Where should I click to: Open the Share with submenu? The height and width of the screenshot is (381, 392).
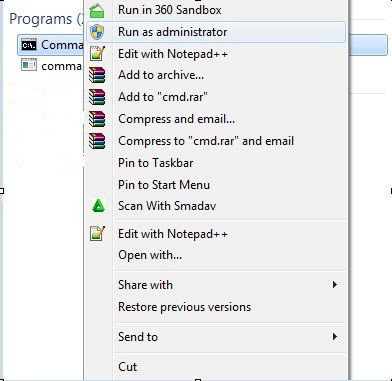coord(215,285)
